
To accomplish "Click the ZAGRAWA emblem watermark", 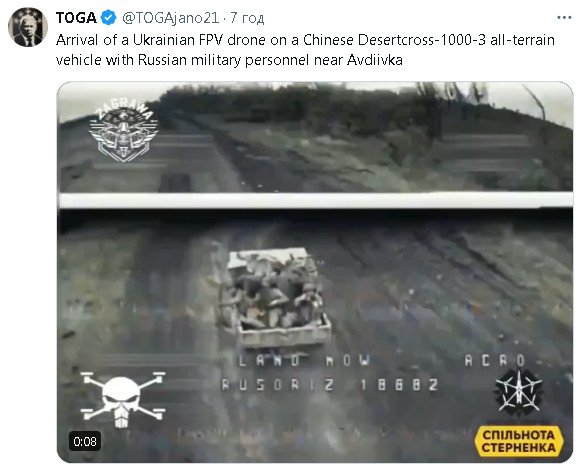I will 124,131.
